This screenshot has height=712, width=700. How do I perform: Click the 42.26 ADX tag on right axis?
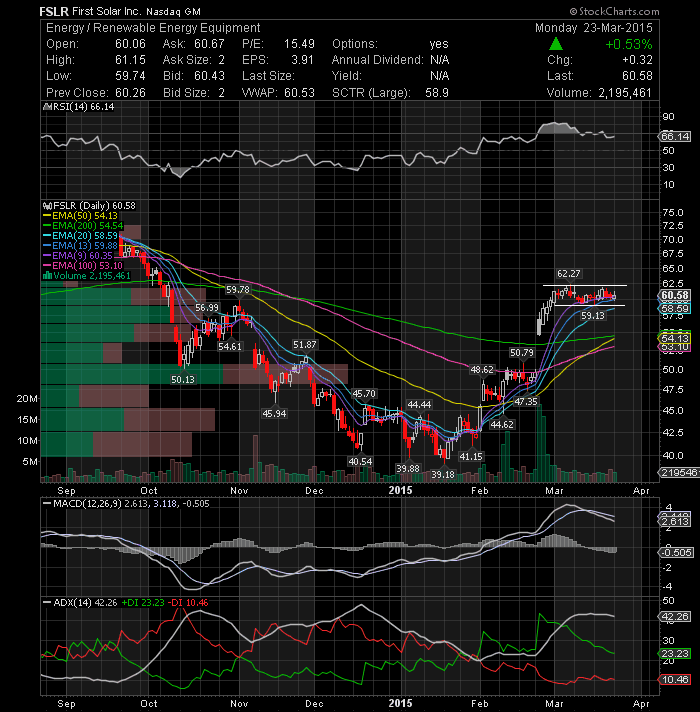coord(675,617)
